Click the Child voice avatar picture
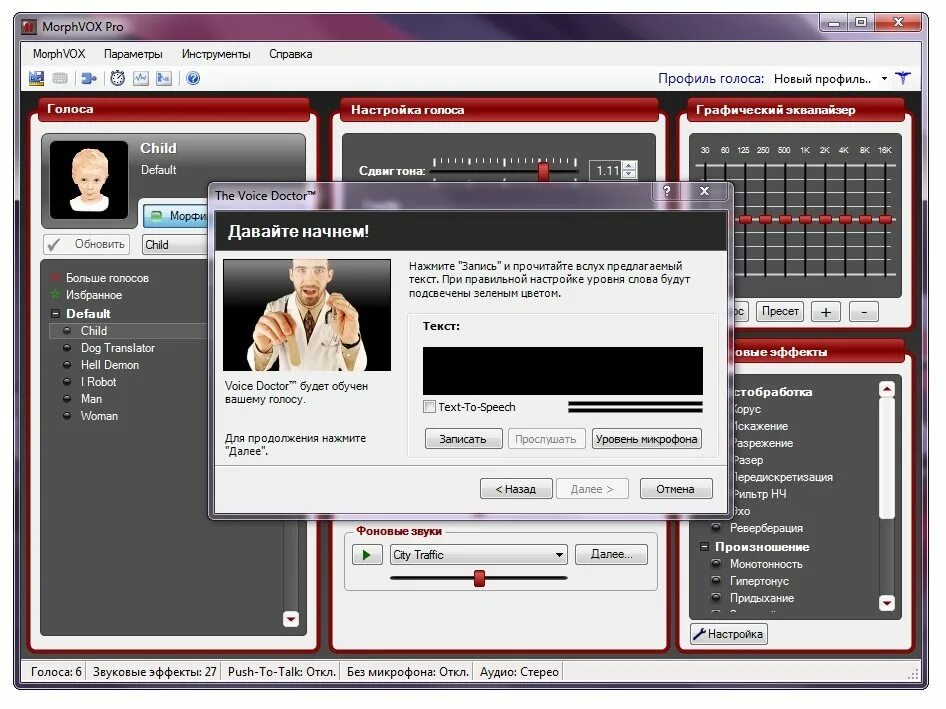Image resolution: width=946 pixels, height=709 pixels. [89, 180]
